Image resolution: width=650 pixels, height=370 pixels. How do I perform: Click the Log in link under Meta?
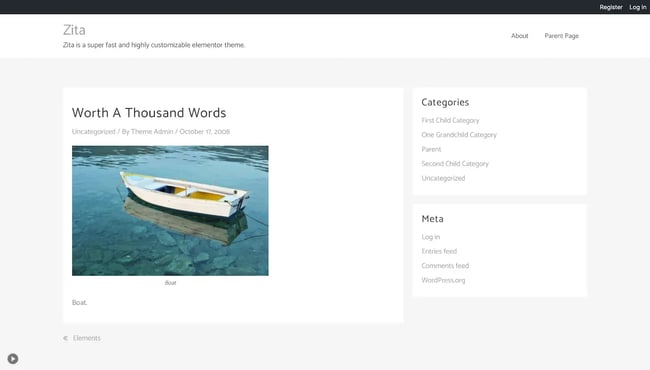[x=431, y=237]
